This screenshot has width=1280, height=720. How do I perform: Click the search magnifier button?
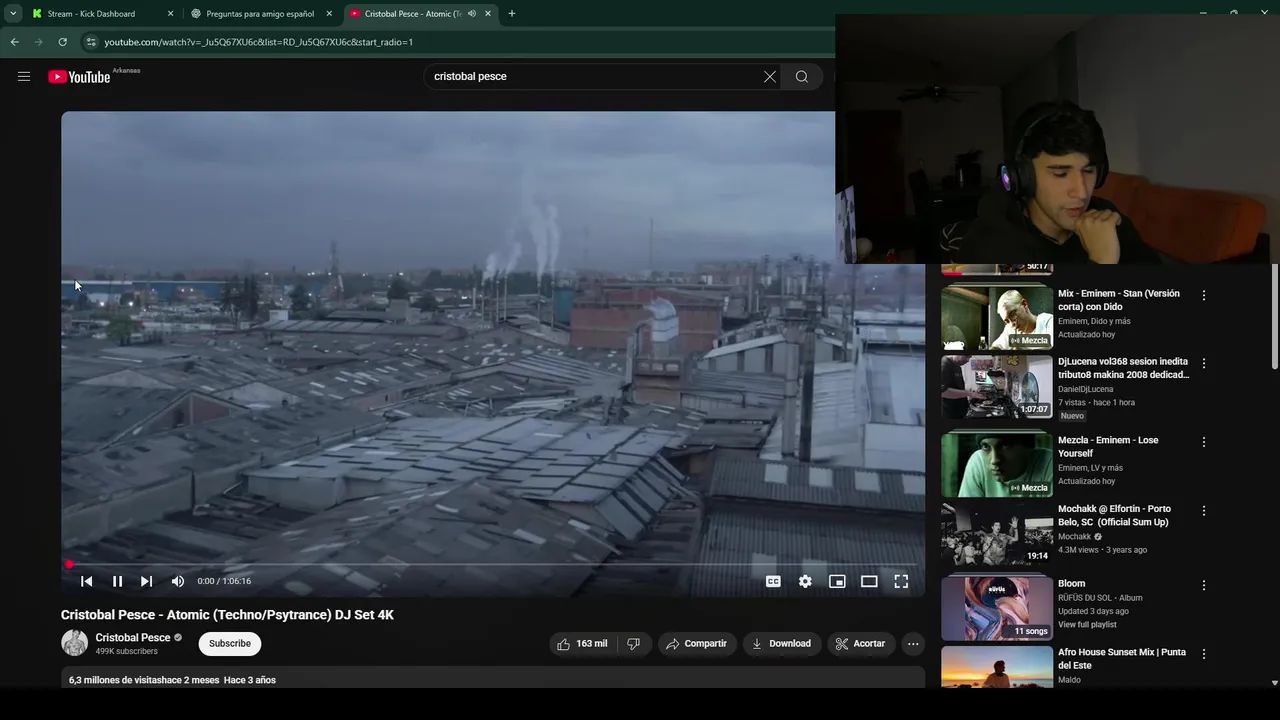(802, 77)
